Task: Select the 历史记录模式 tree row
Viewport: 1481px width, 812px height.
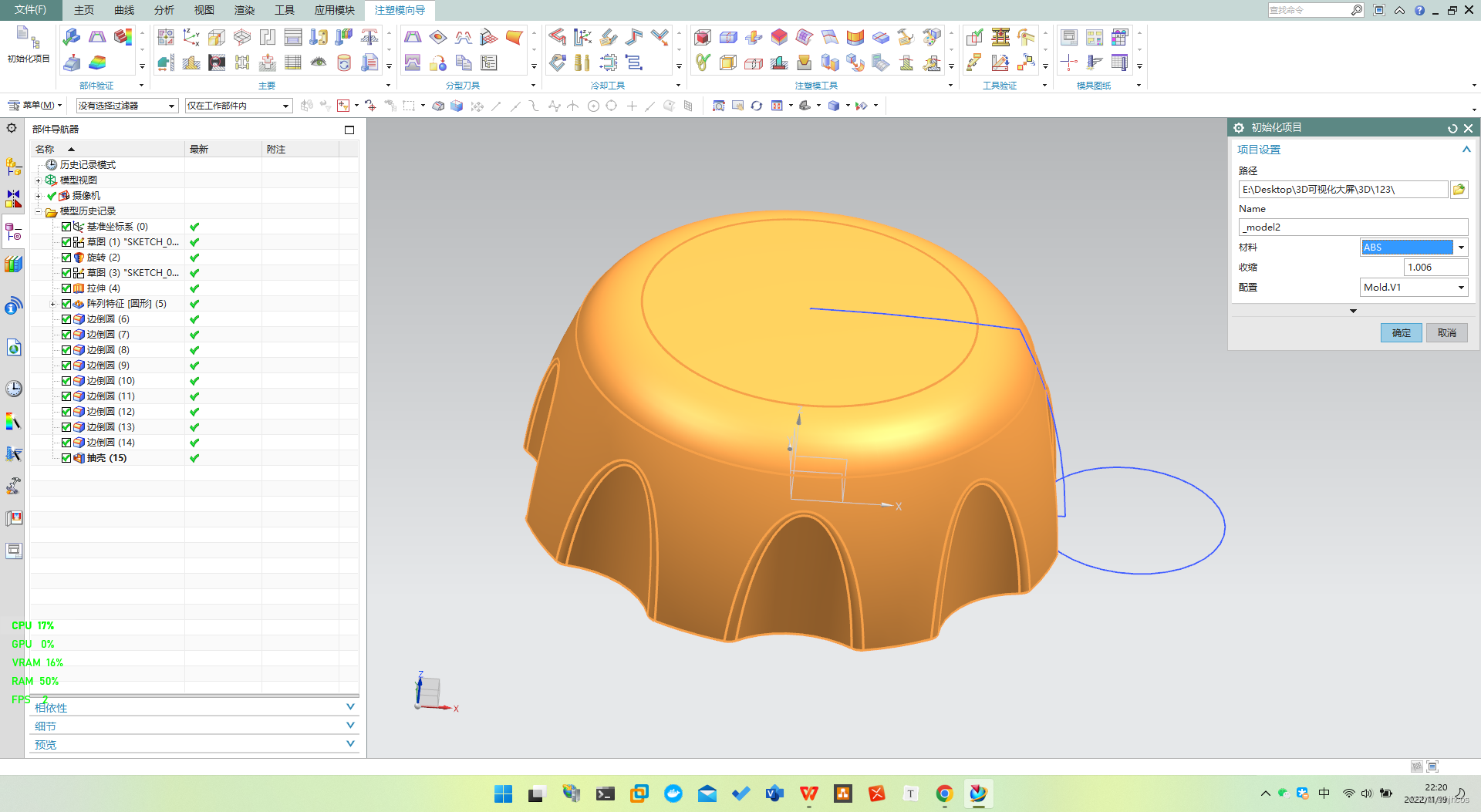Action: [x=87, y=165]
